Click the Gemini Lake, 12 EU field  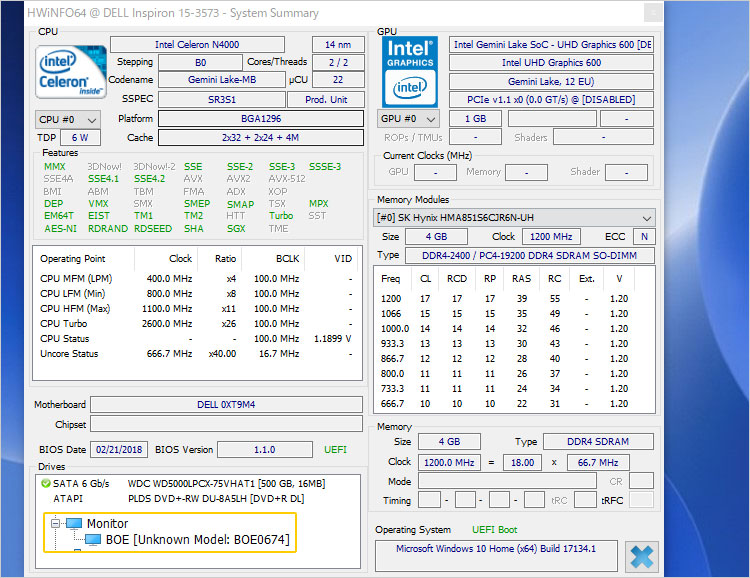(x=551, y=81)
